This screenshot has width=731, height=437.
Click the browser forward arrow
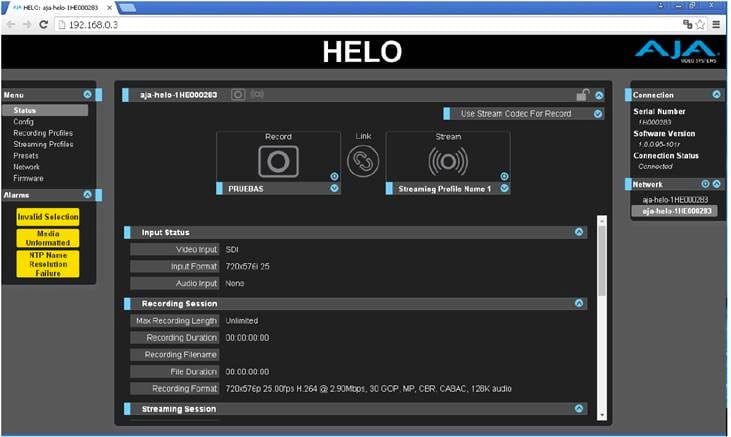click(x=27, y=24)
